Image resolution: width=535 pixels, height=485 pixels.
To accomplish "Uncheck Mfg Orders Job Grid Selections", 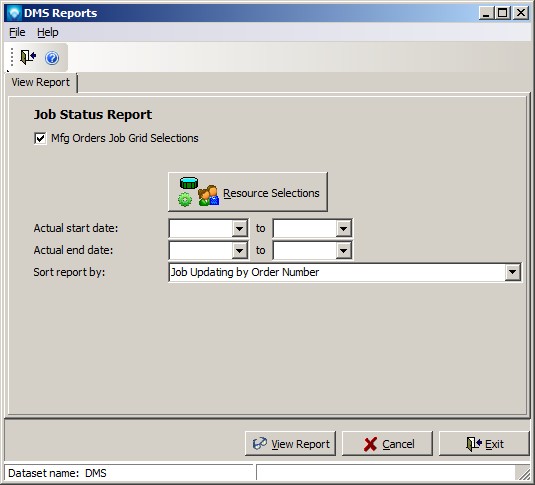I will tap(40, 139).
